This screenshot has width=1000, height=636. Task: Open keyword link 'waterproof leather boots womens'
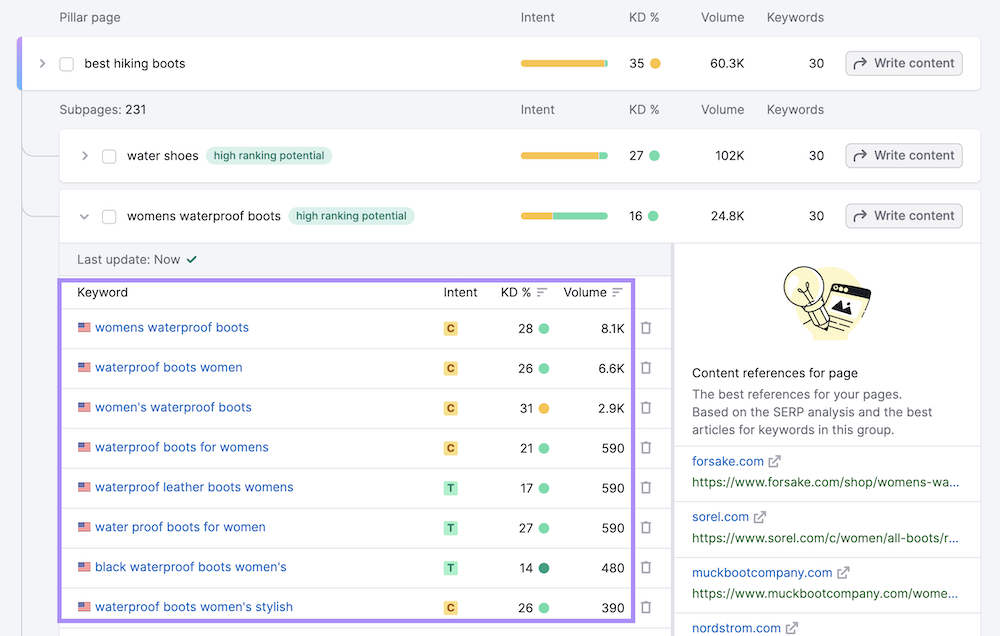click(x=194, y=487)
